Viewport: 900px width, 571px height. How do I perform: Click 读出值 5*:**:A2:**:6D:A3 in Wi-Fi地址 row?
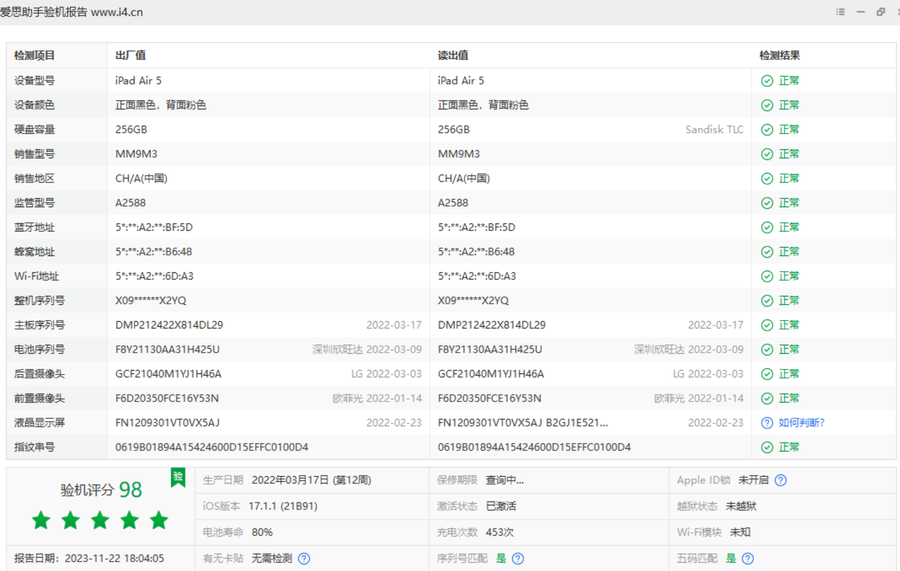[x=476, y=276]
